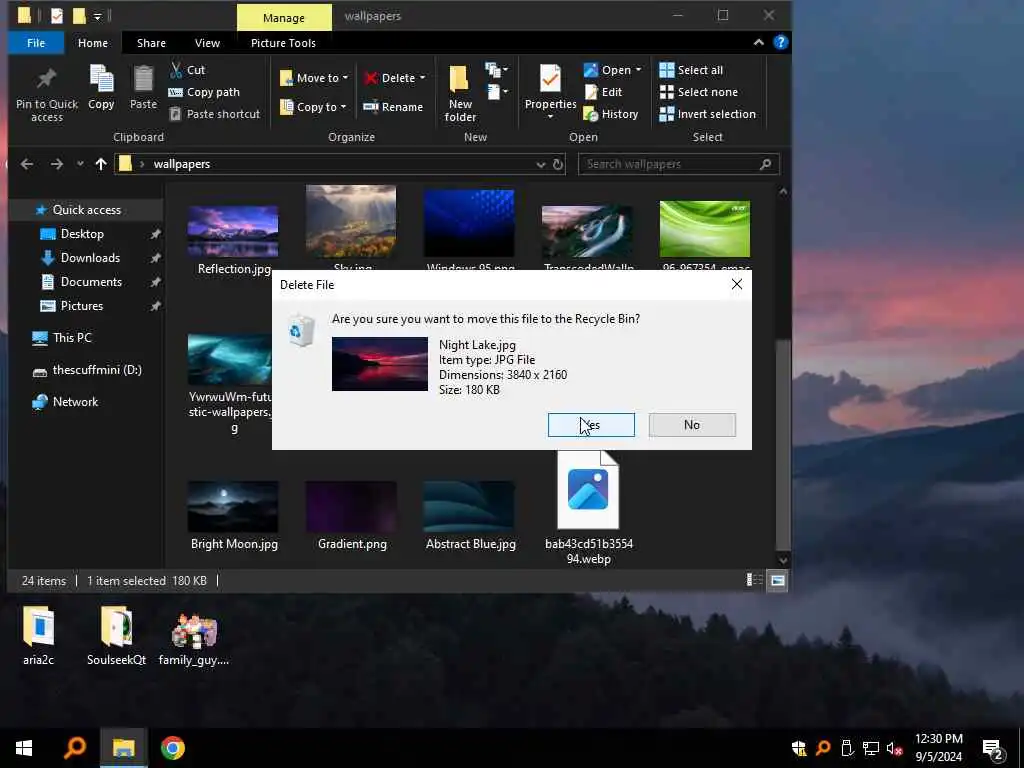This screenshot has height=768, width=1024.
Task: Select the SoulseekQt desktop icon
Action: (x=116, y=635)
